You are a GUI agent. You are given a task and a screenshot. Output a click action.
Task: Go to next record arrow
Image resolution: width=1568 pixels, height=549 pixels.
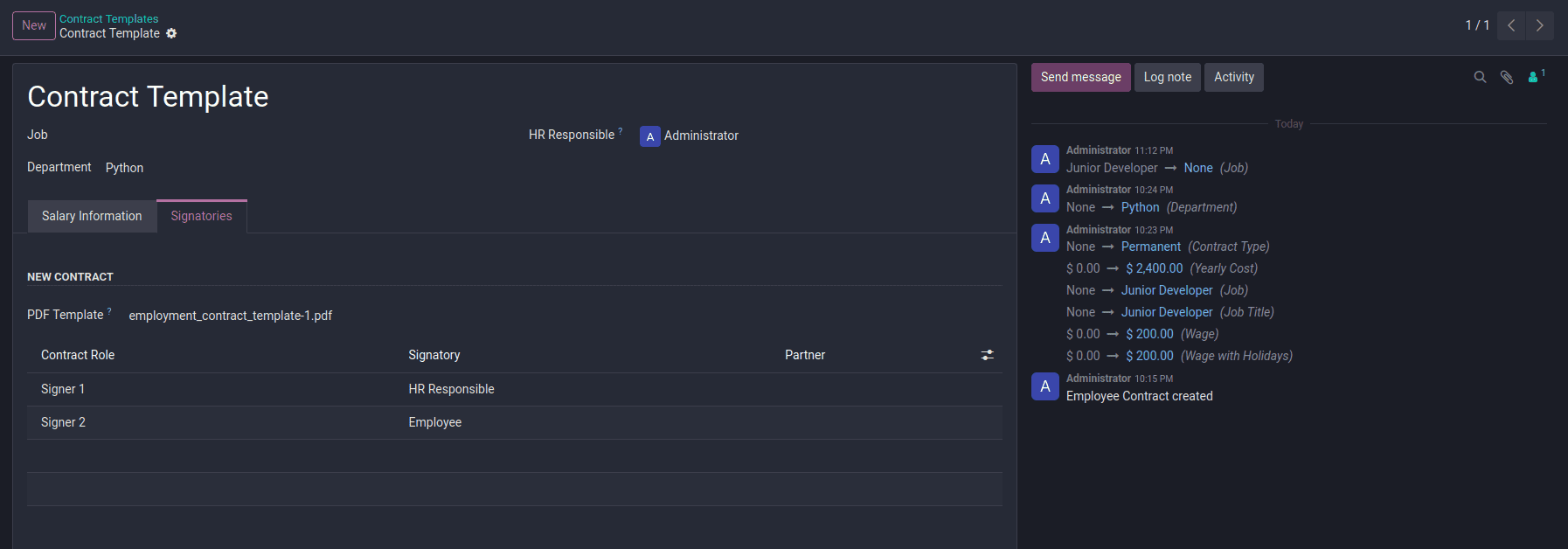[1540, 25]
